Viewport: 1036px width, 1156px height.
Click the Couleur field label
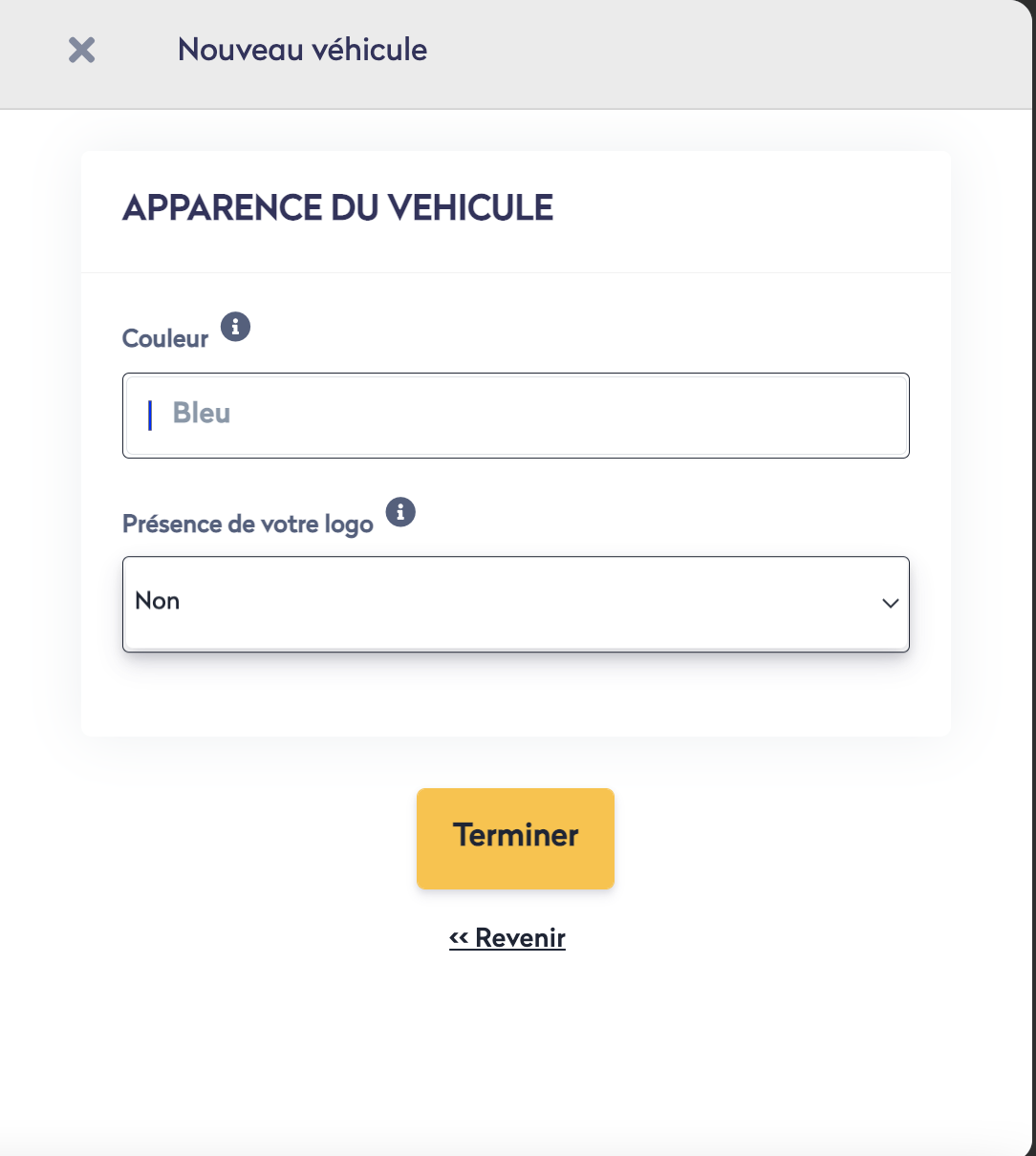[x=165, y=339]
